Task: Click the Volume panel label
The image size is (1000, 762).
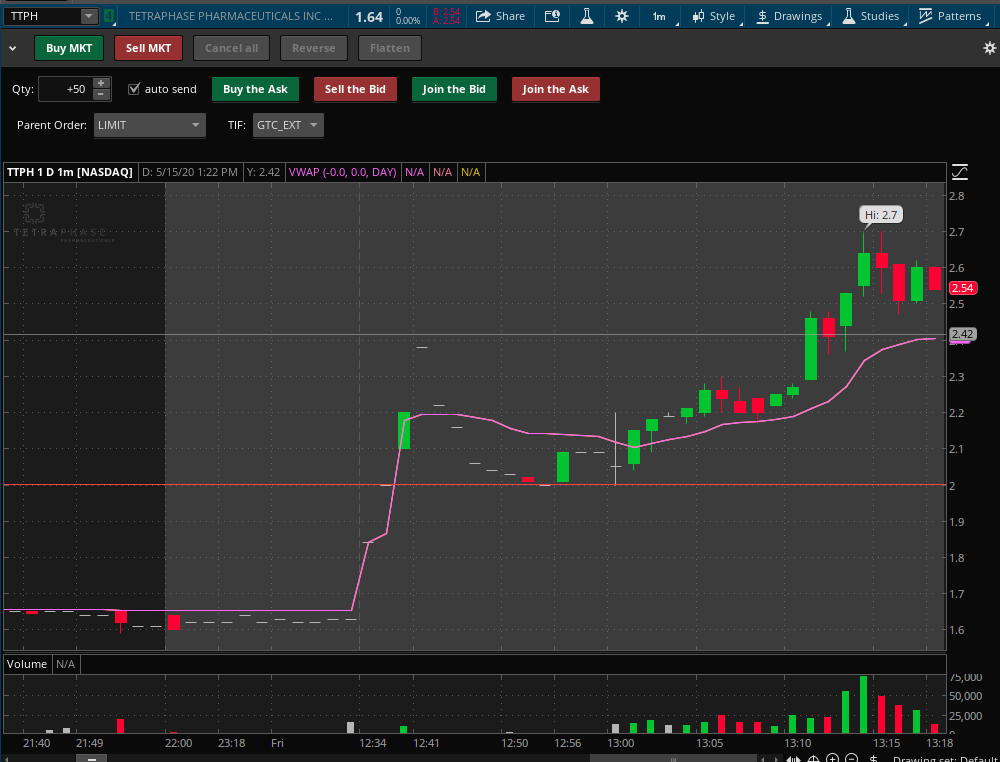Action: point(27,664)
